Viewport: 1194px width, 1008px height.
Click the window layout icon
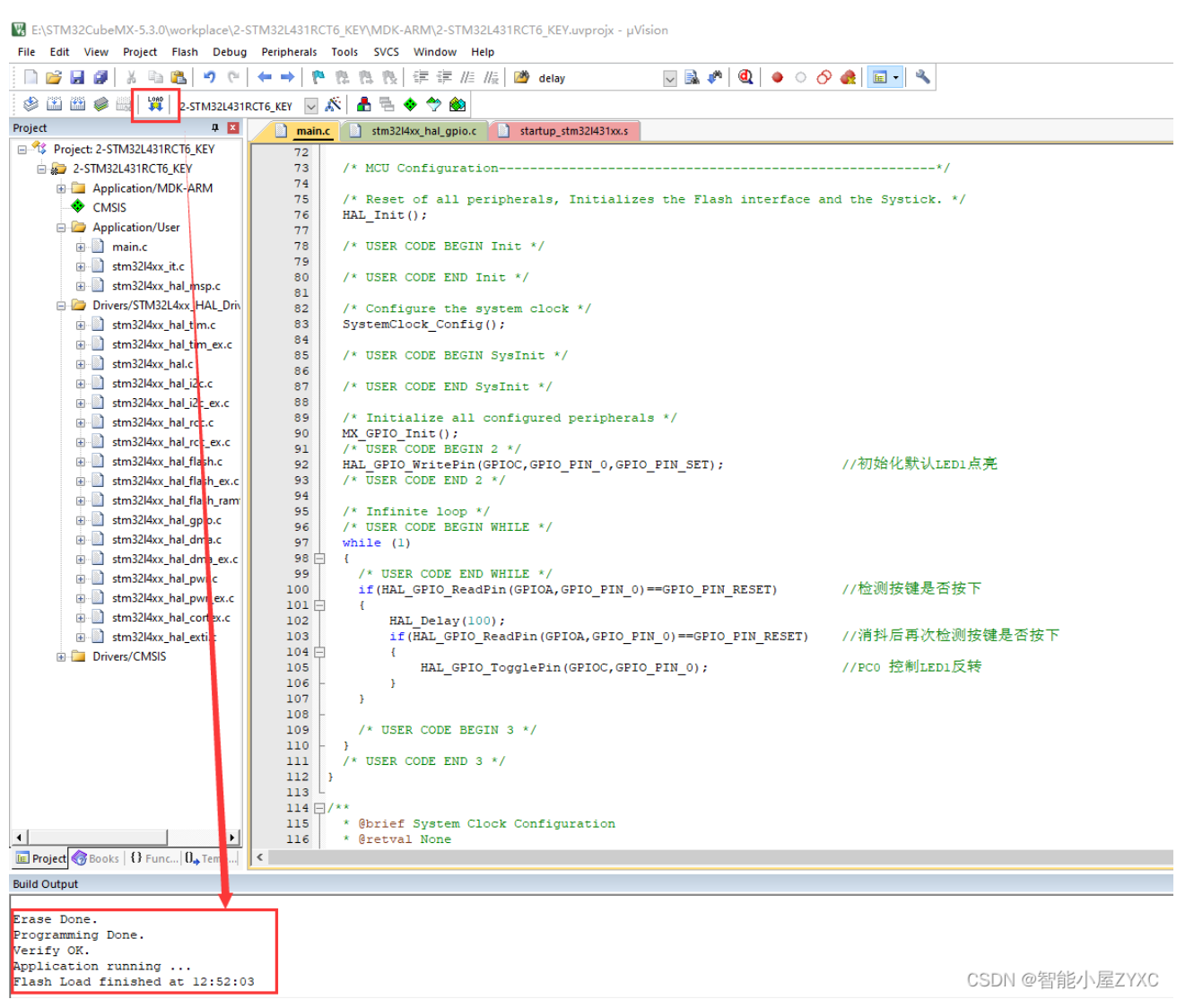(x=879, y=78)
